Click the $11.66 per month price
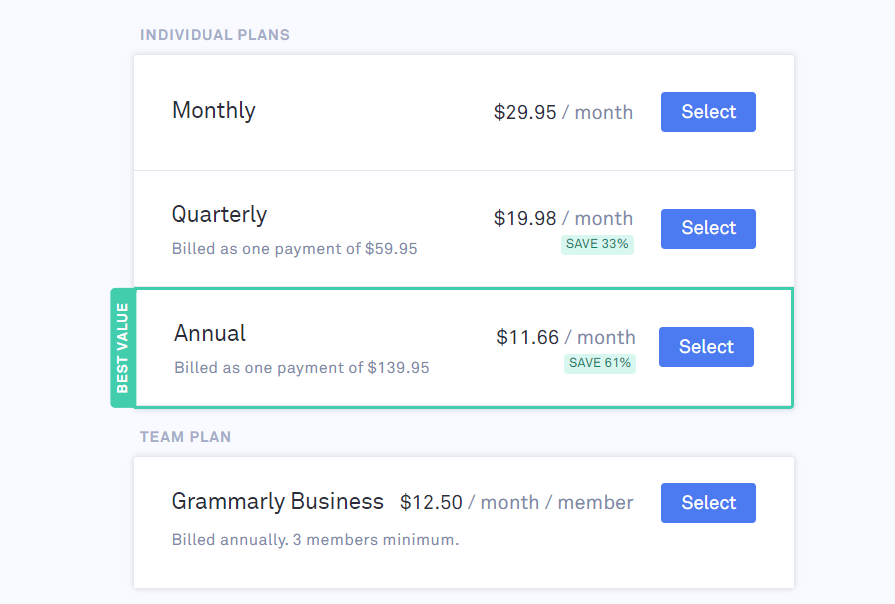Viewport: 895px width, 604px height. 565,337
